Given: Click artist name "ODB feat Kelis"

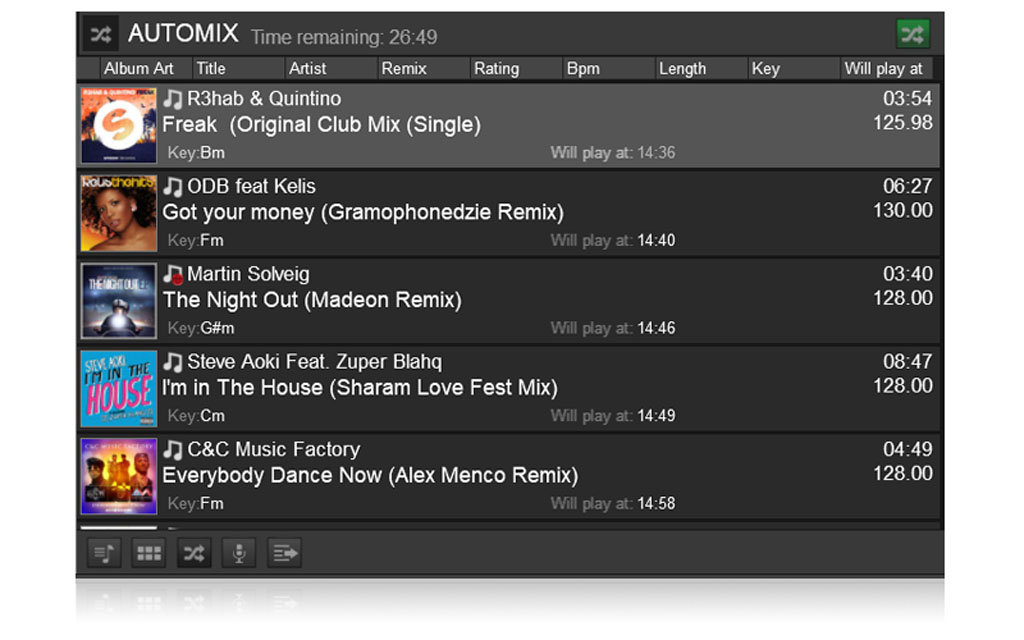Looking at the screenshot, I should 251,187.
